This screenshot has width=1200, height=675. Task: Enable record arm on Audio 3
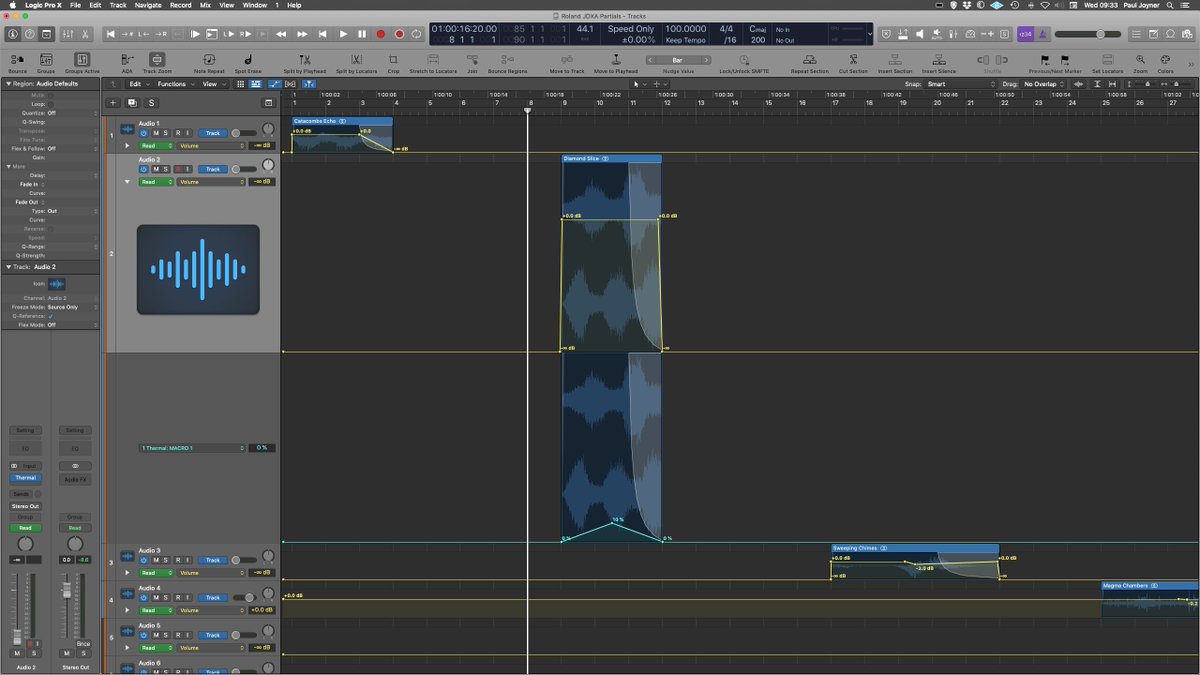178,560
